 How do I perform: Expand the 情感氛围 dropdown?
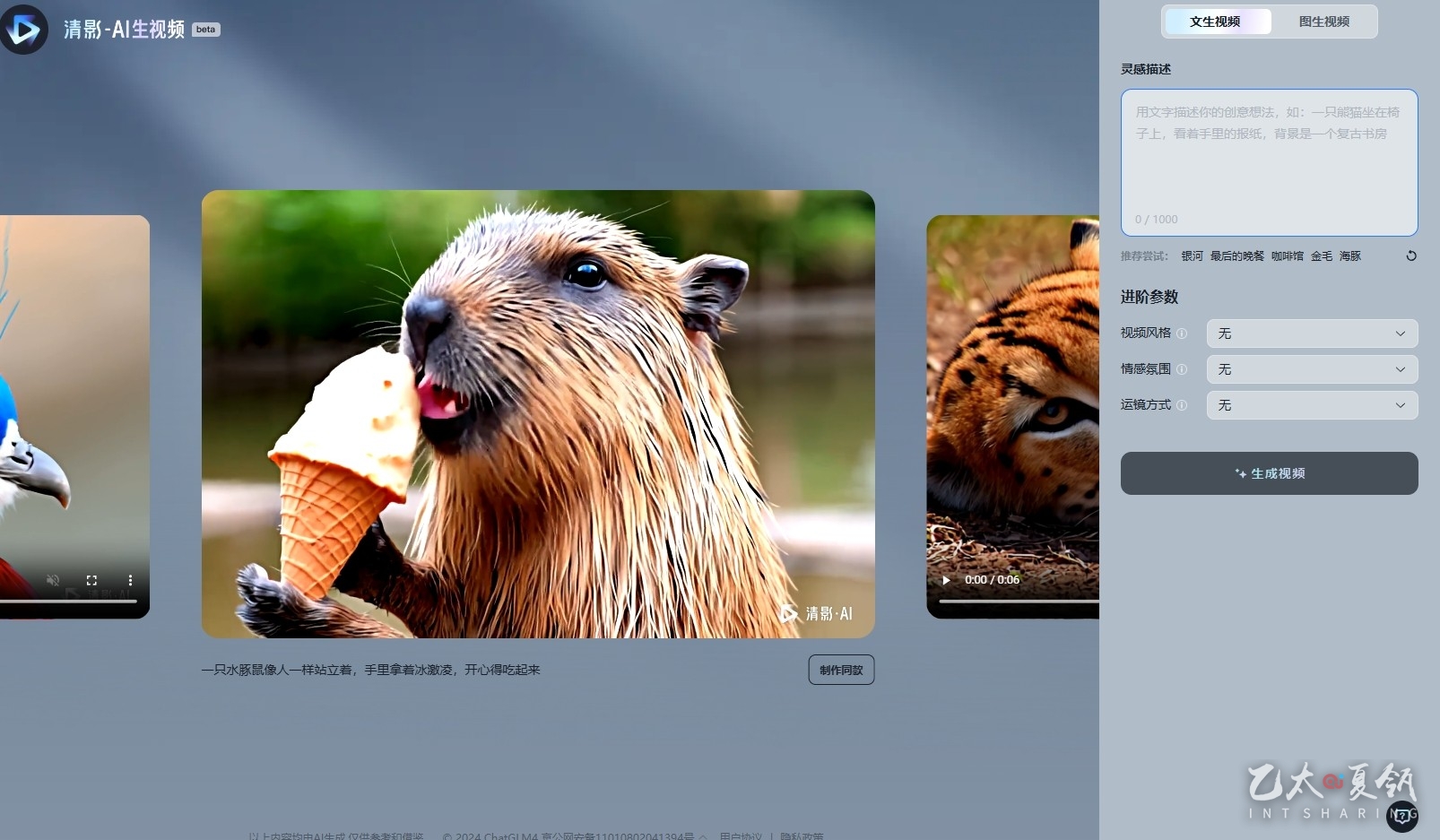click(1312, 369)
